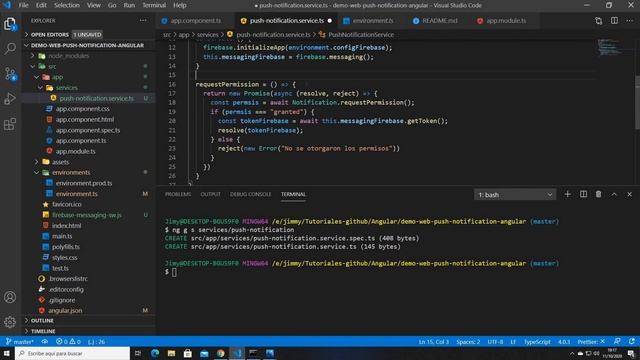Maximize the terminal panel size
Viewport: 640px width, 360px height.
point(614,195)
